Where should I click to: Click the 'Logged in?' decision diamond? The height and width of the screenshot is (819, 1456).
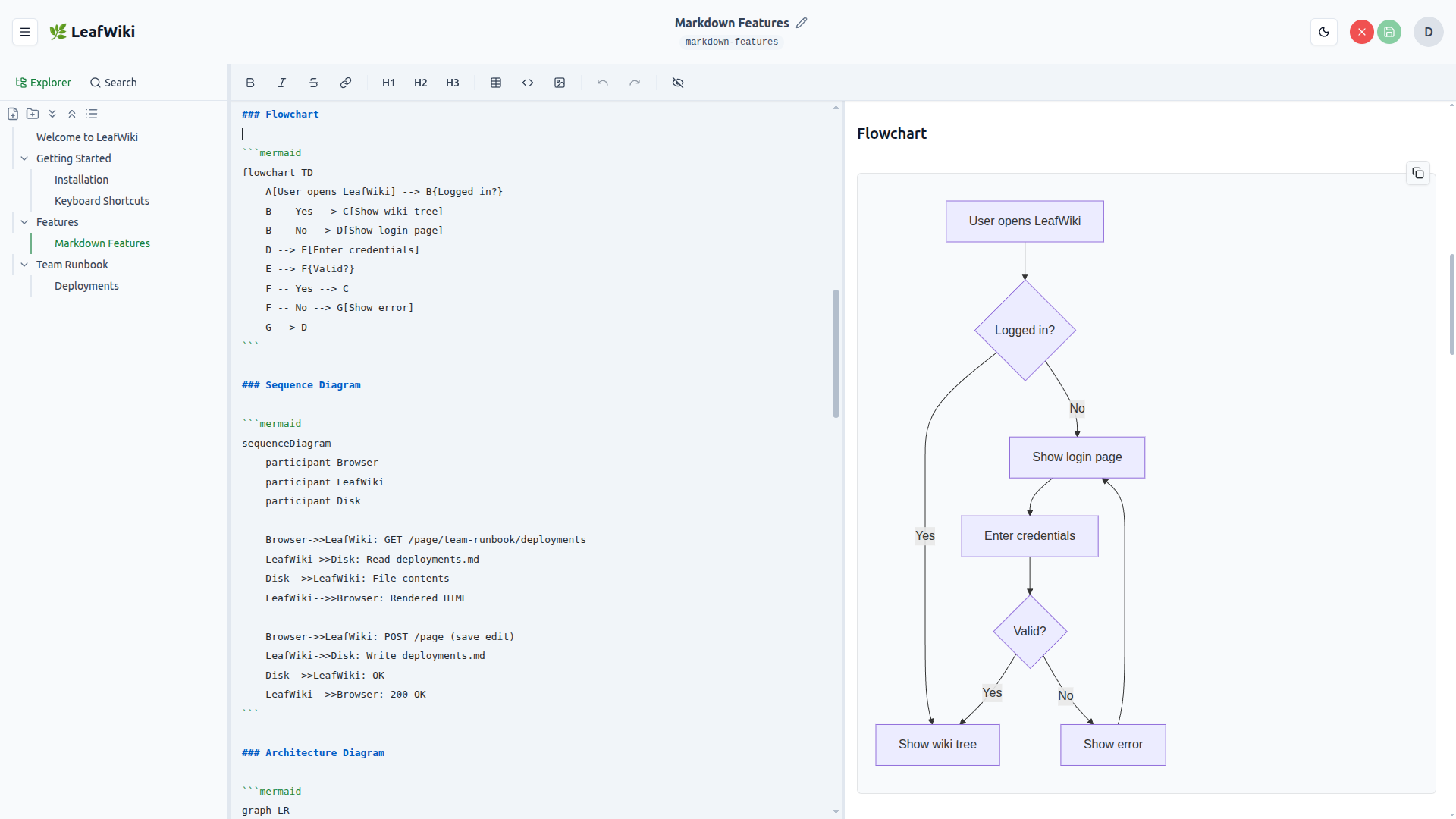(1025, 331)
